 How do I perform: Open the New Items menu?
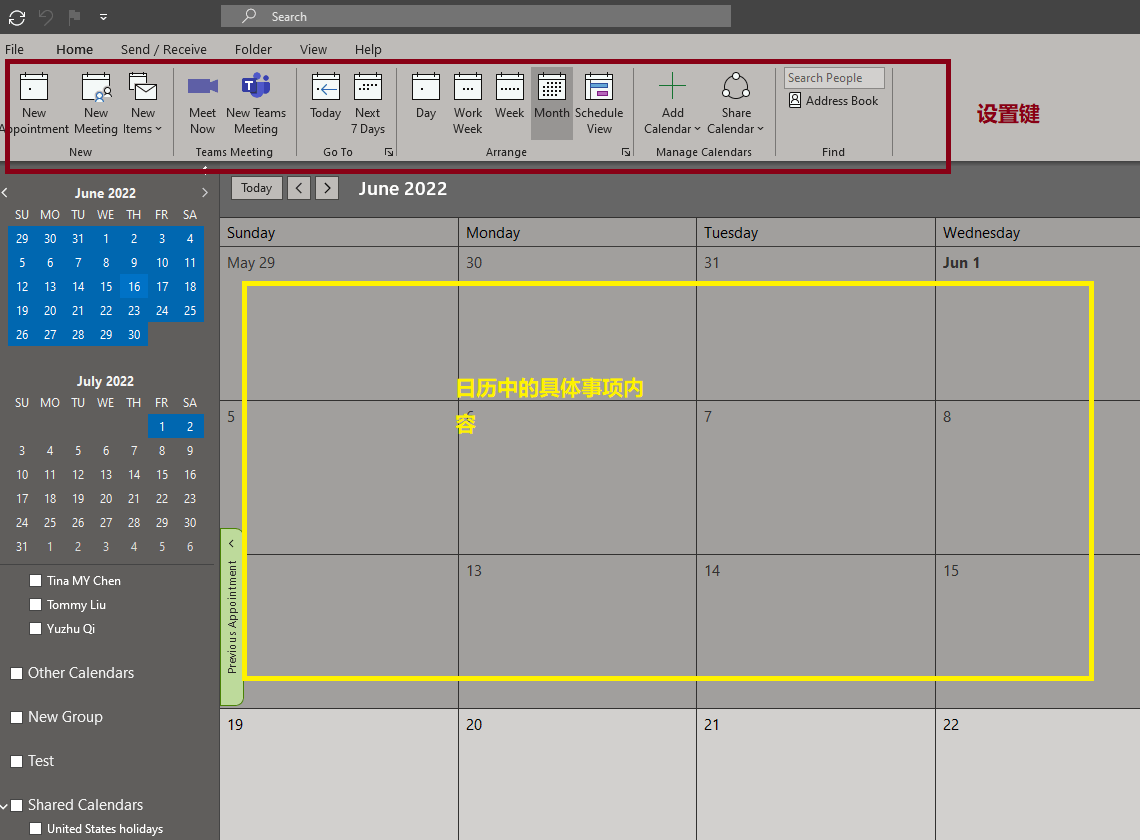(x=142, y=104)
